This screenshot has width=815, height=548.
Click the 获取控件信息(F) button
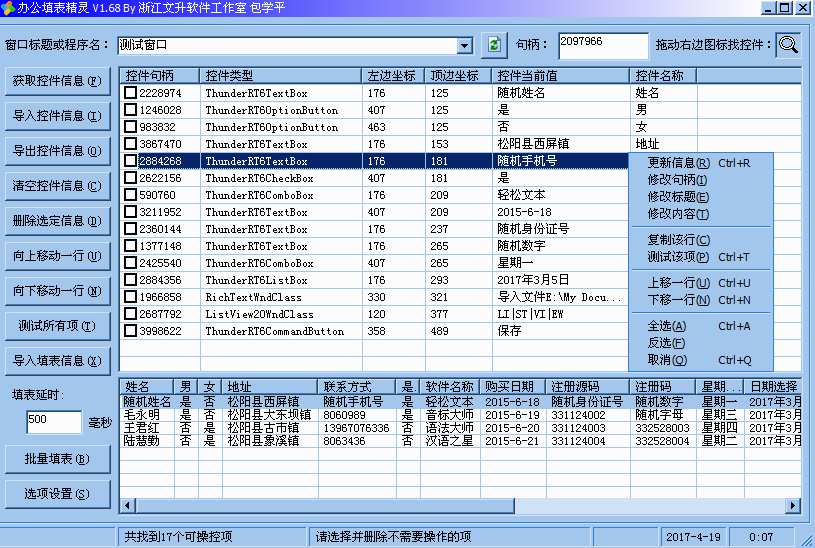[x=58, y=81]
